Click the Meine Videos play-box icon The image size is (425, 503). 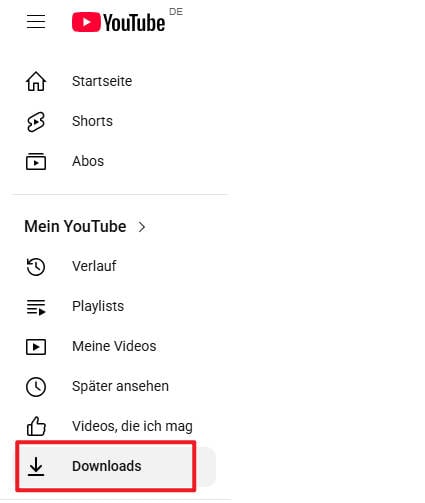coord(36,347)
